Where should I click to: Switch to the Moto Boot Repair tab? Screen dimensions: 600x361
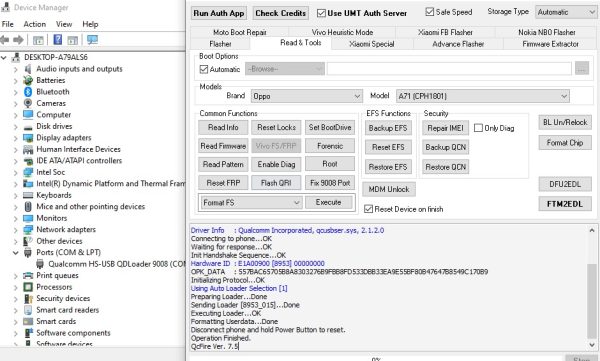pos(240,33)
